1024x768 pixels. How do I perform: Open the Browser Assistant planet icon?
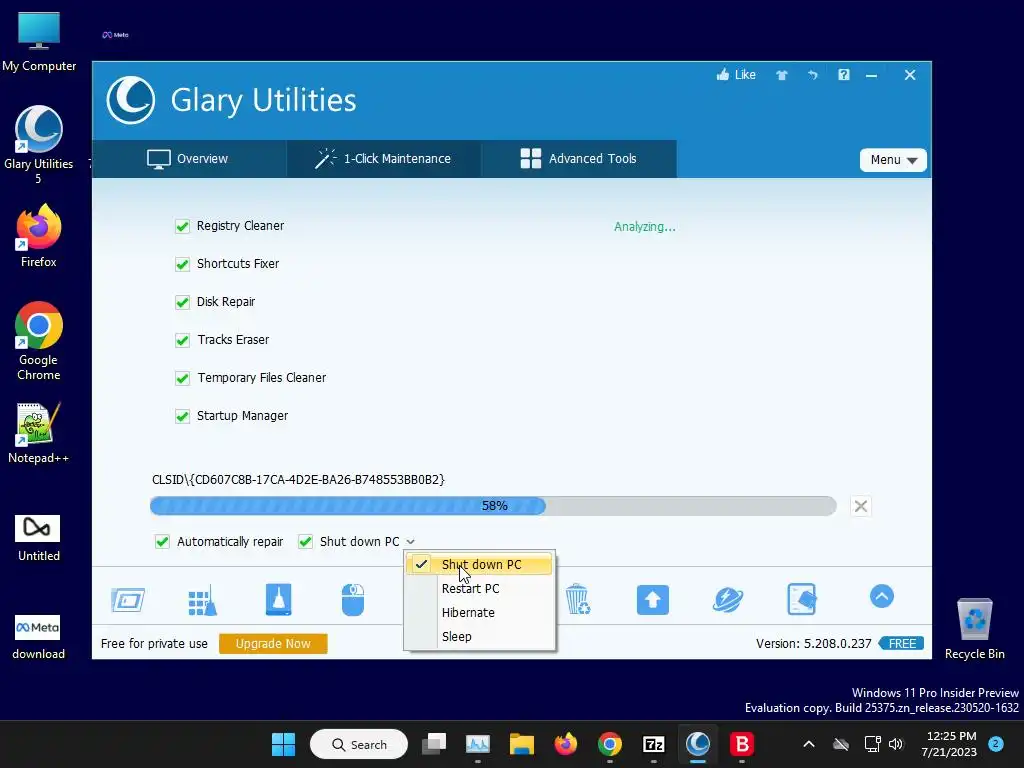pyautogui.click(x=728, y=600)
